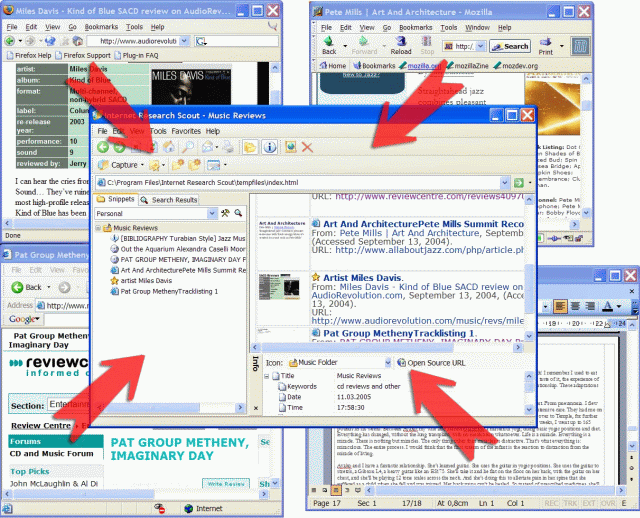Click the horizontal scrollbar under the snippet list

pyautogui.click(x=386, y=348)
